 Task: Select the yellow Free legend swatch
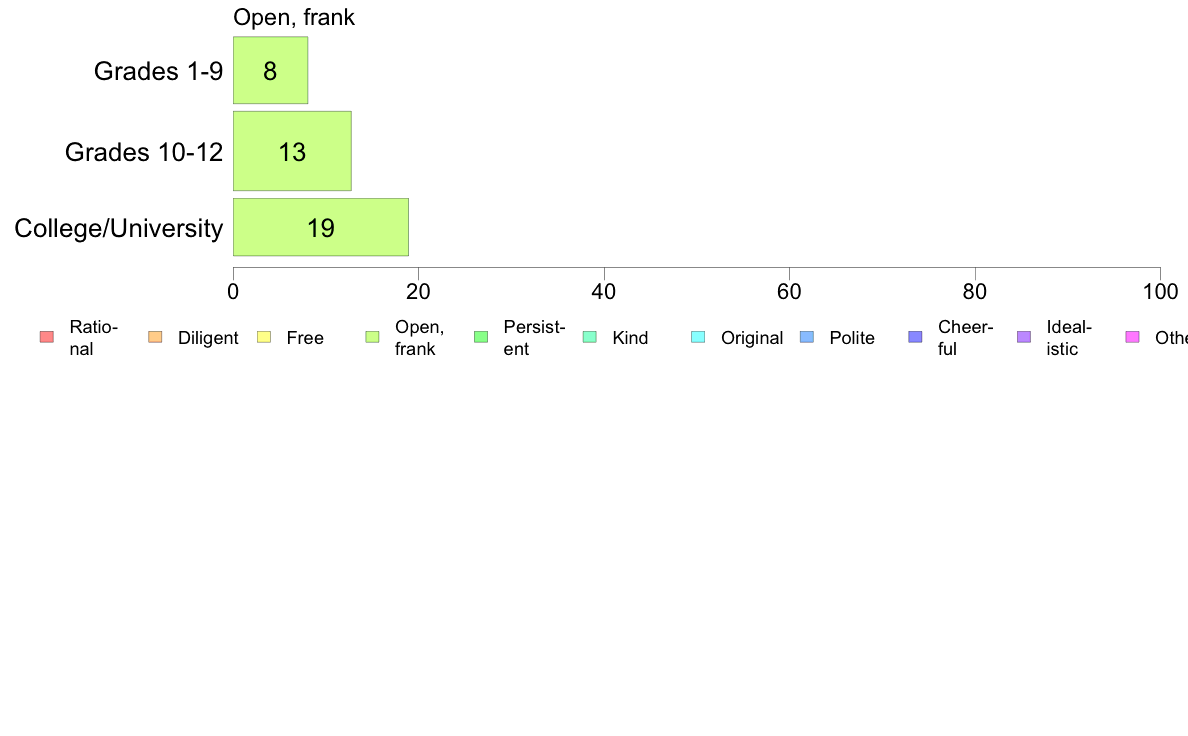point(264,337)
